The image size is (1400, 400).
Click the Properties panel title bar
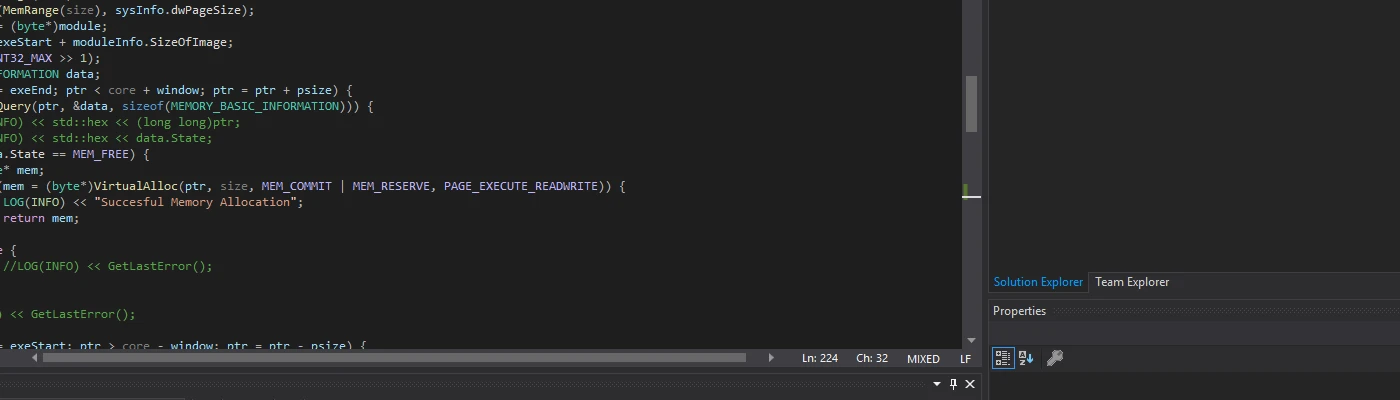[1194, 311]
